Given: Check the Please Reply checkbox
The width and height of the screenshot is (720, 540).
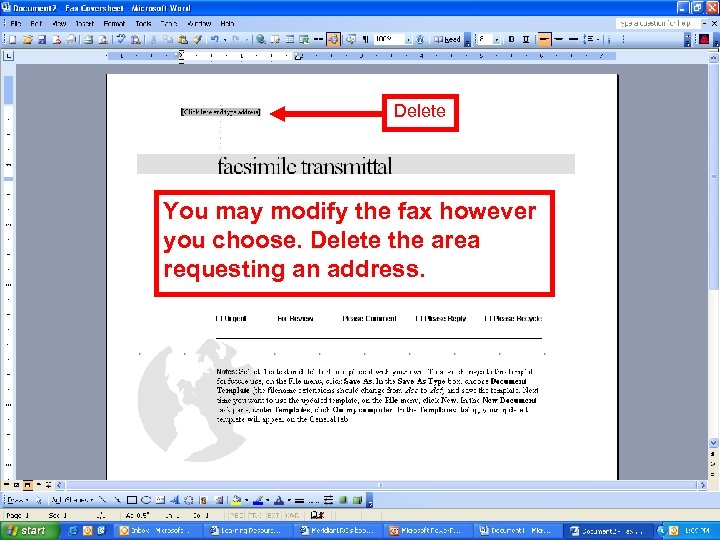Looking at the screenshot, I should (418, 318).
